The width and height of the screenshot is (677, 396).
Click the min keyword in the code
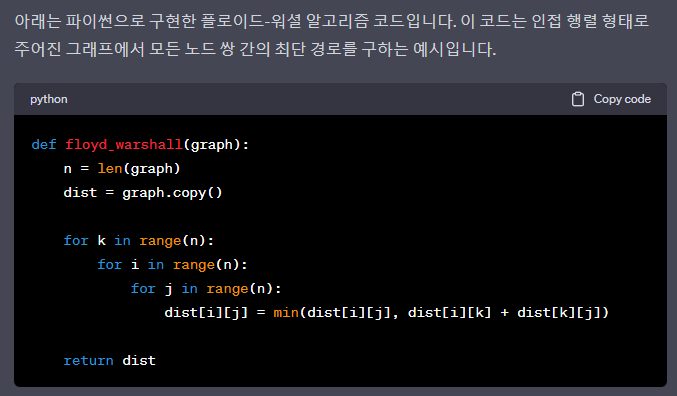click(286, 312)
